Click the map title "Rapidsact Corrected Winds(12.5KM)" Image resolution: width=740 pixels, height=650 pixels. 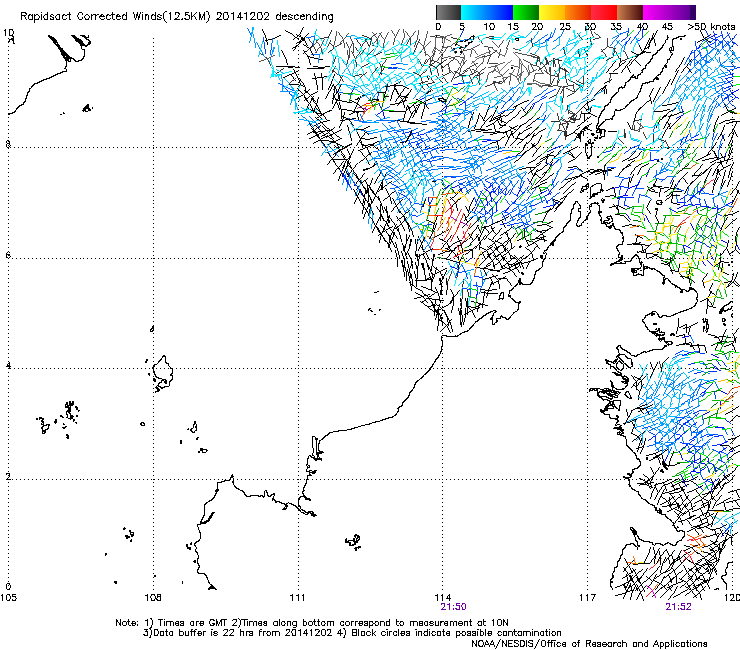click(x=115, y=17)
